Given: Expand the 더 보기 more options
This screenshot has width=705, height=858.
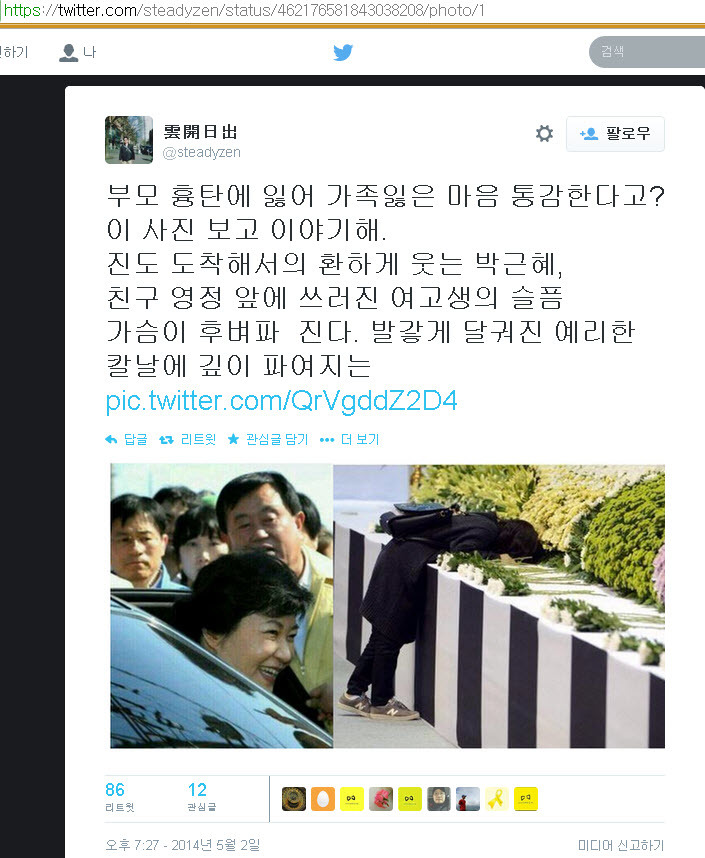Looking at the screenshot, I should (349, 439).
